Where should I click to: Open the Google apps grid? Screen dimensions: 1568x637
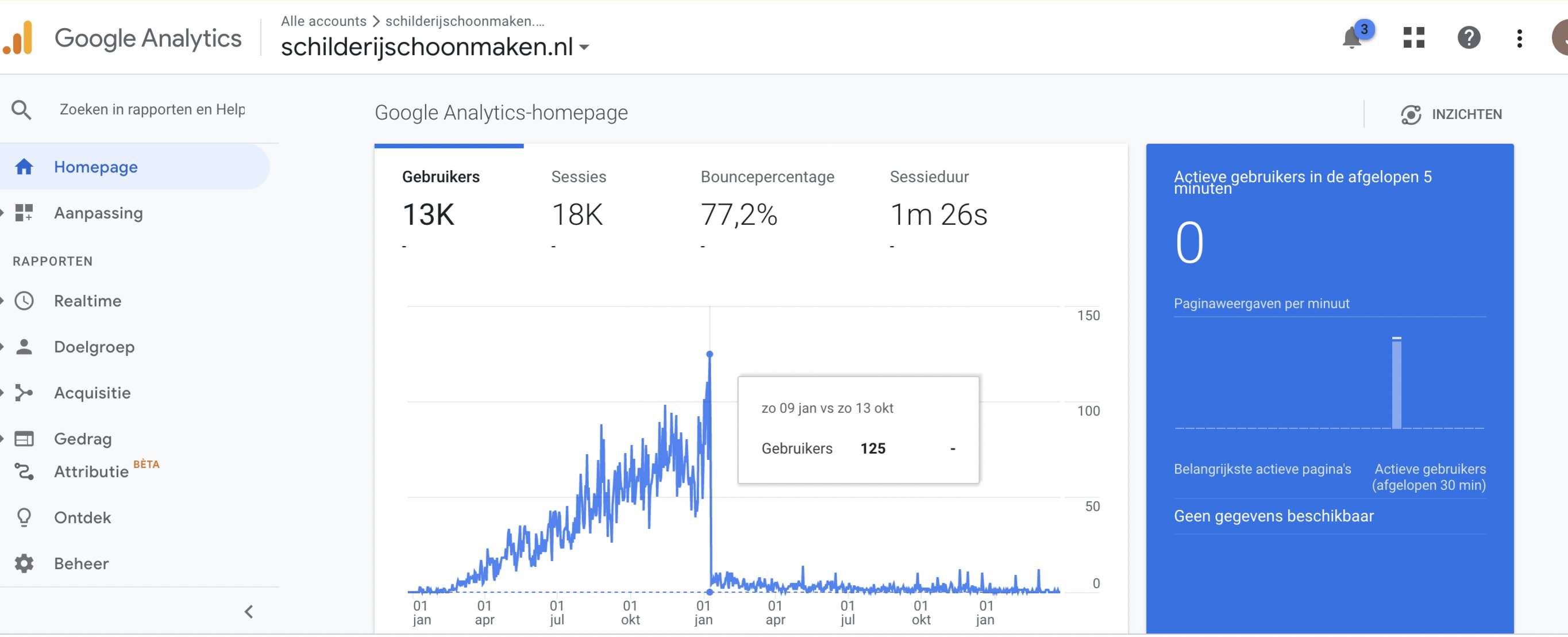(1413, 38)
